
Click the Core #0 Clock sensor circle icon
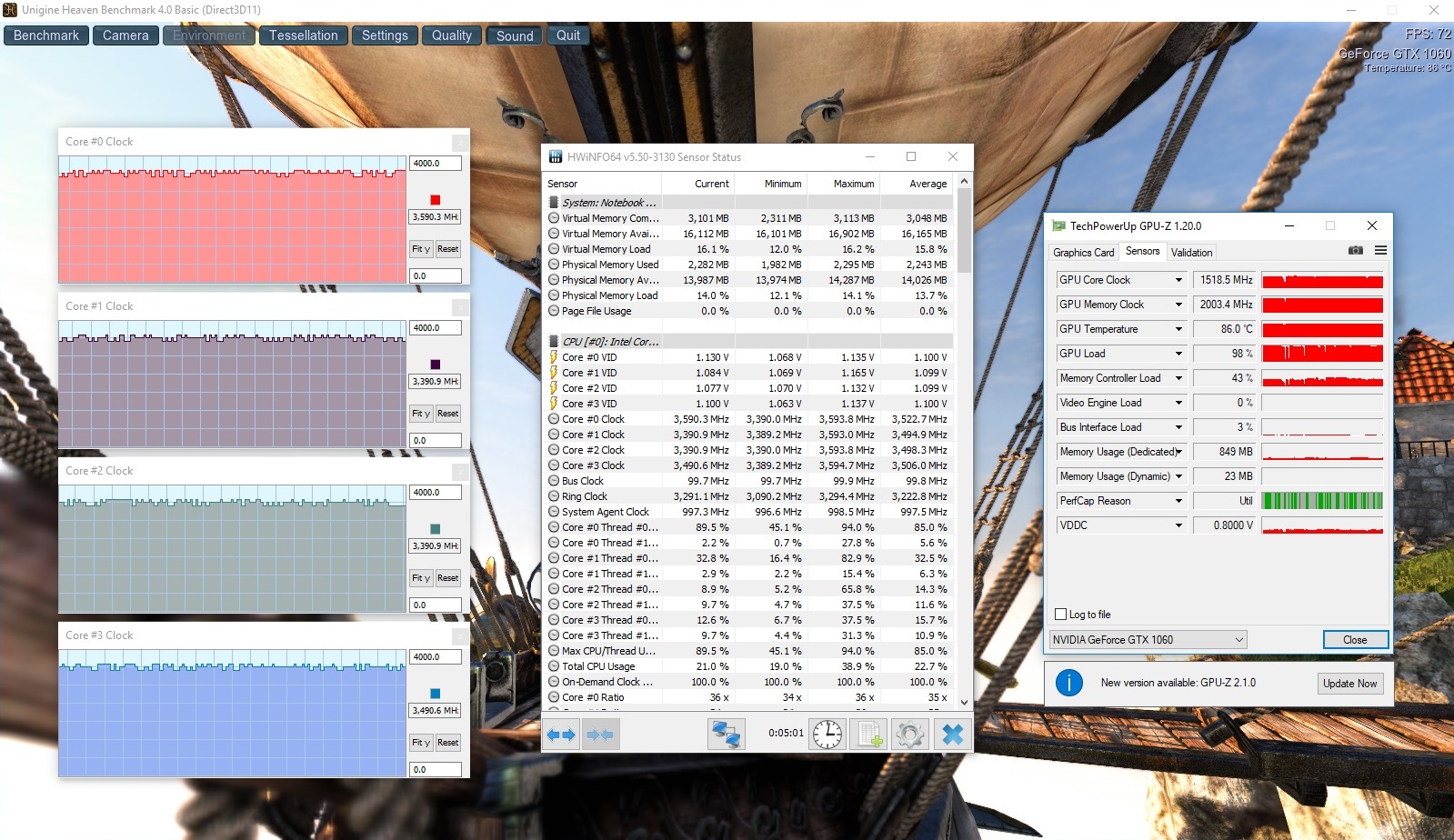[x=554, y=419]
